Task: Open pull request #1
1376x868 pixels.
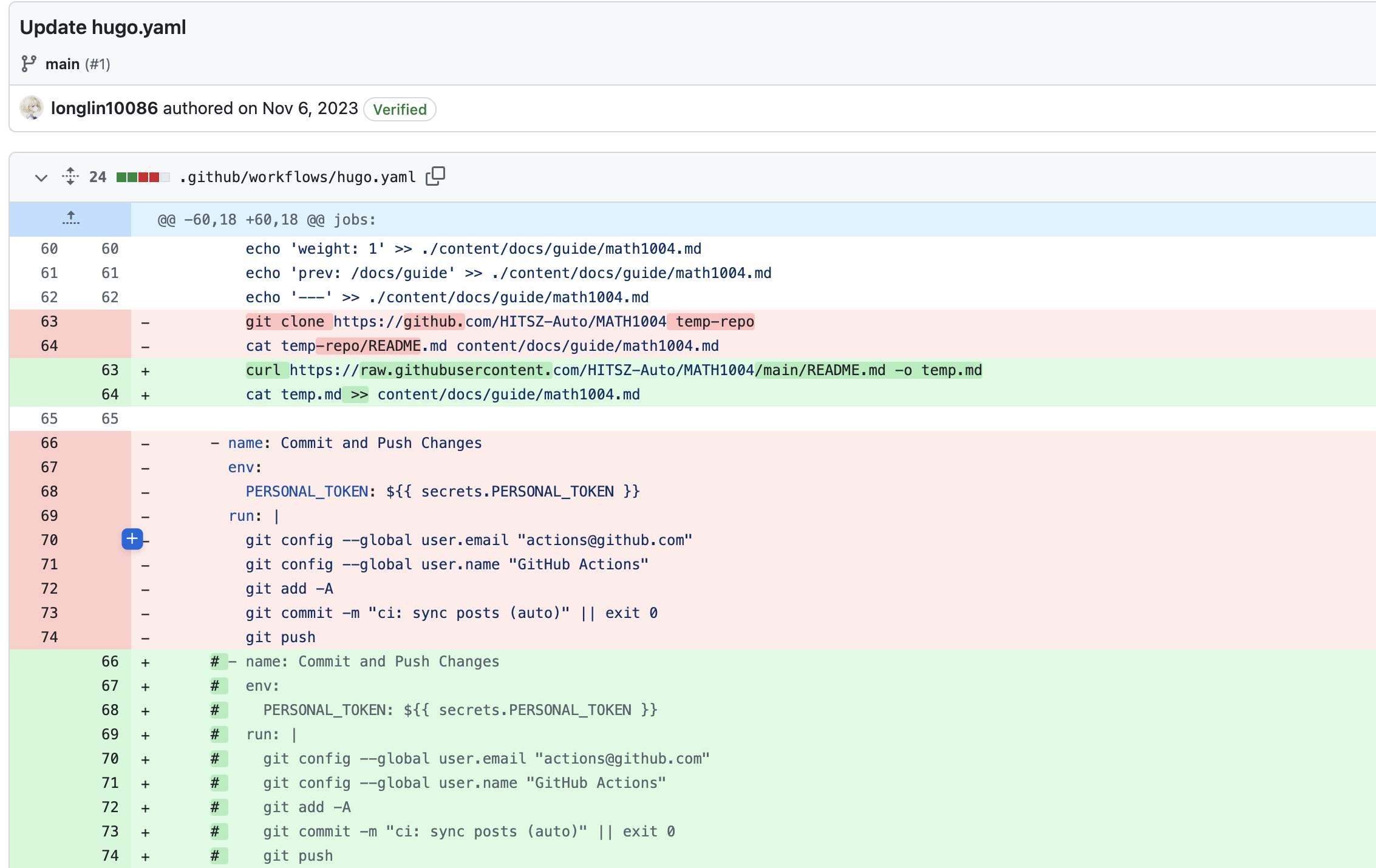Action: tap(99, 63)
